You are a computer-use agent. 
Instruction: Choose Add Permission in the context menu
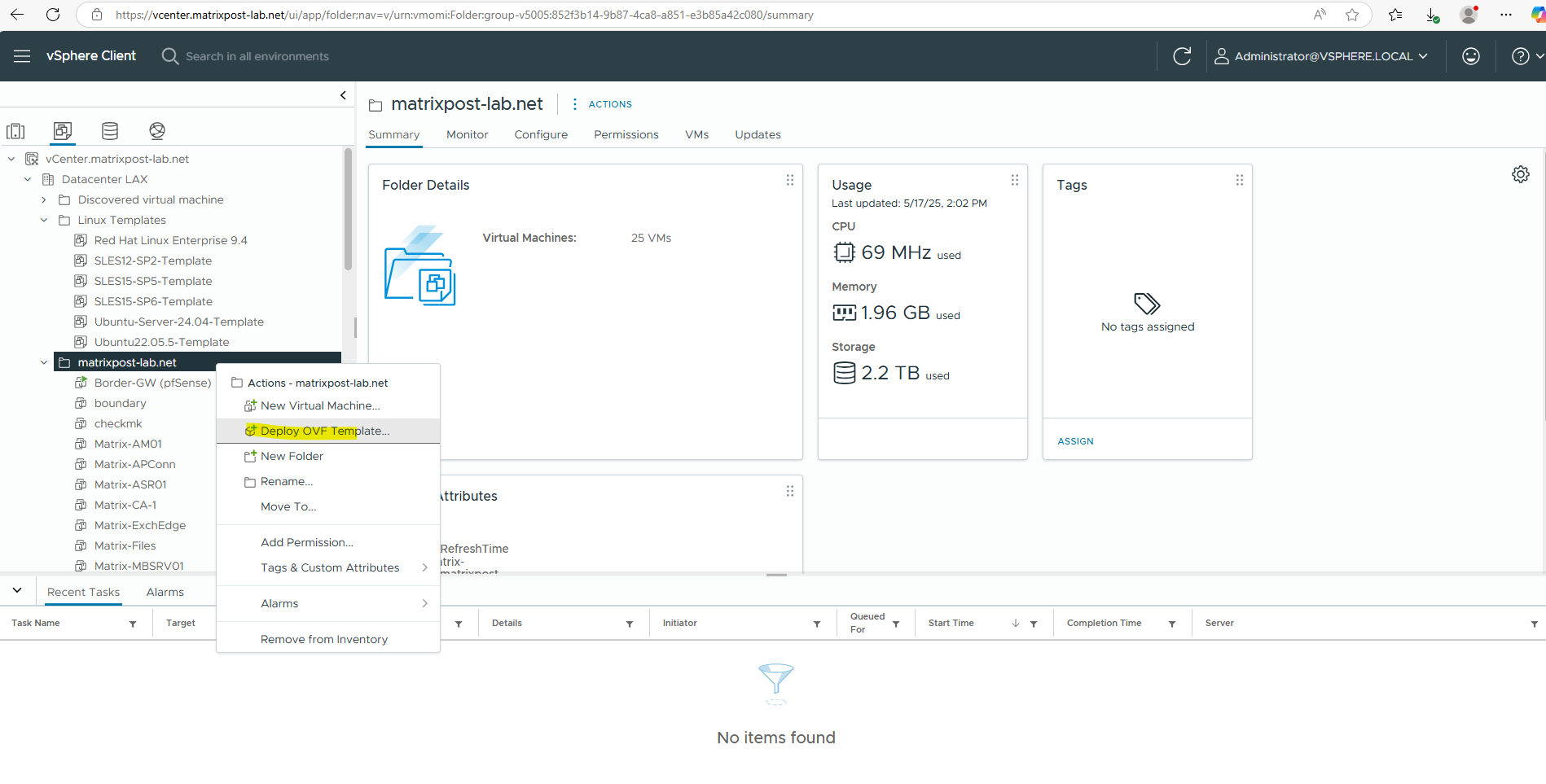[328, 542]
